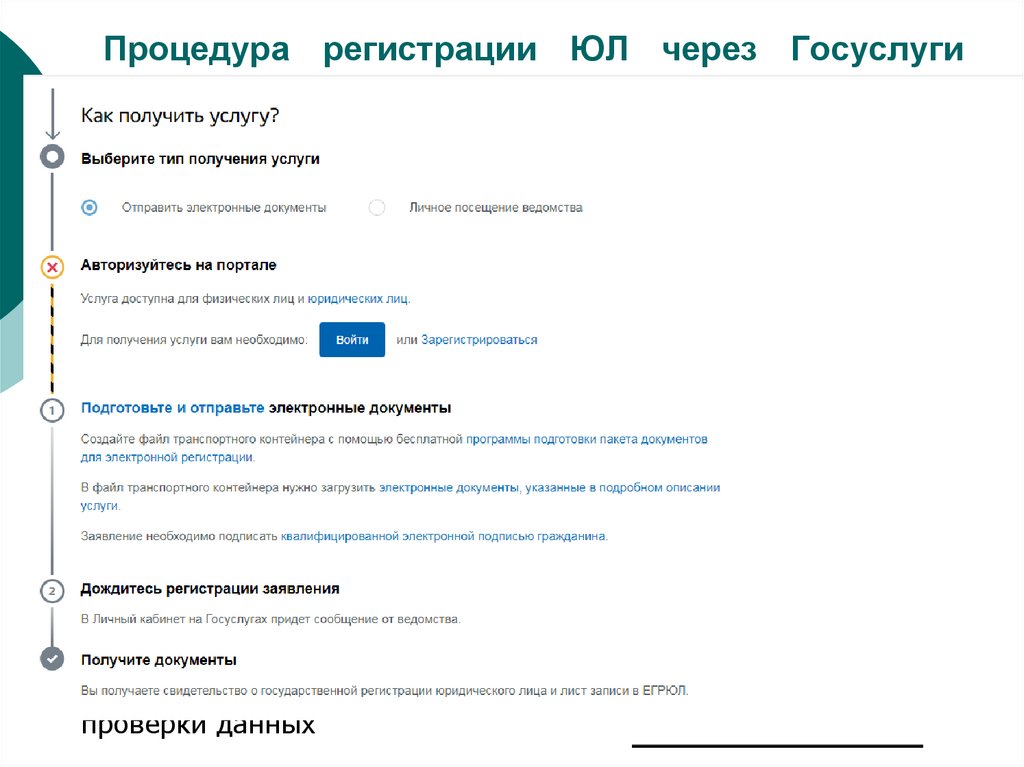
Task: Open the "Зарегистрироваться" link
Action: 479,339
